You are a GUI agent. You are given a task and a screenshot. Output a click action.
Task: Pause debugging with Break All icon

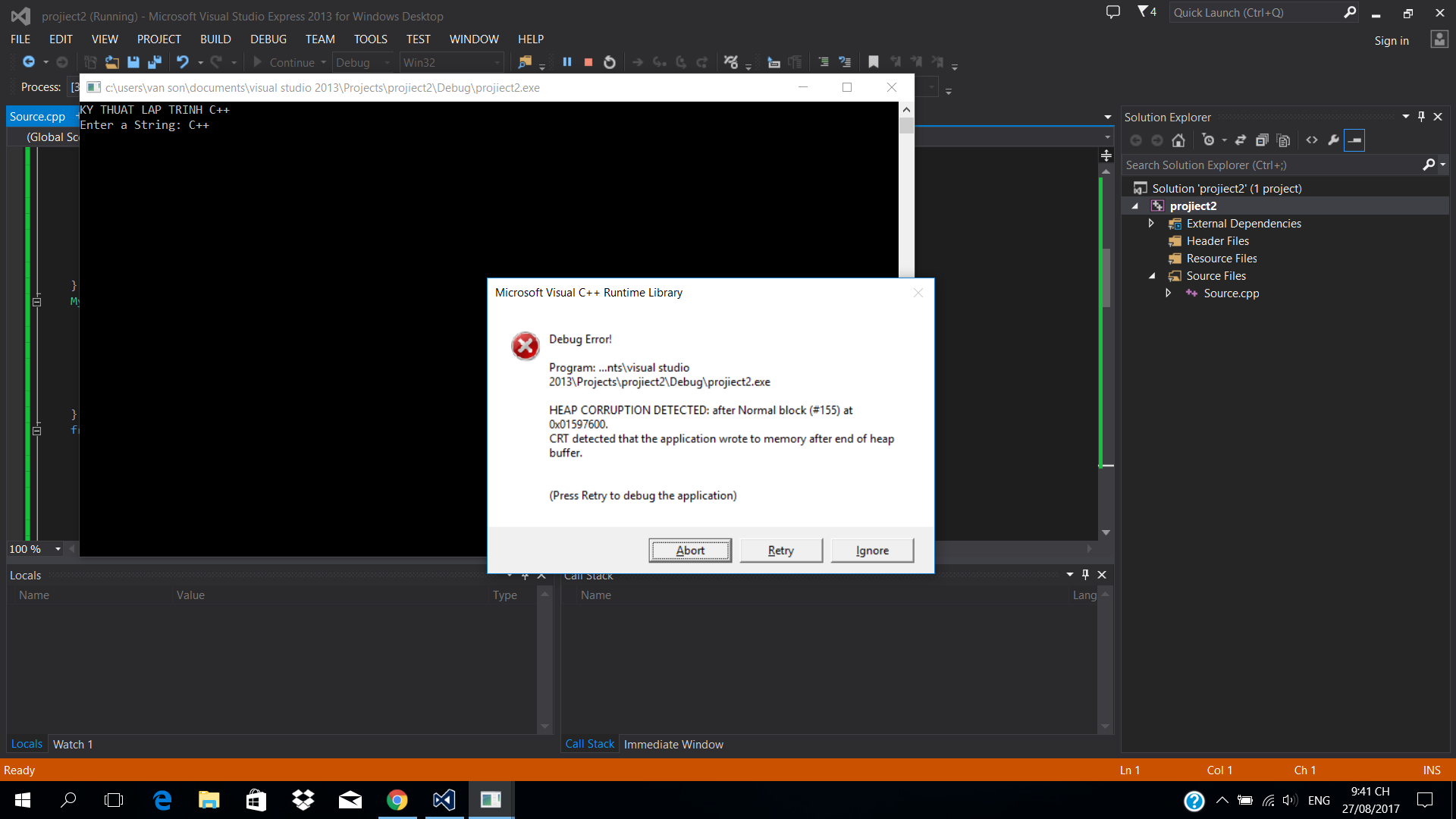click(x=566, y=62)
